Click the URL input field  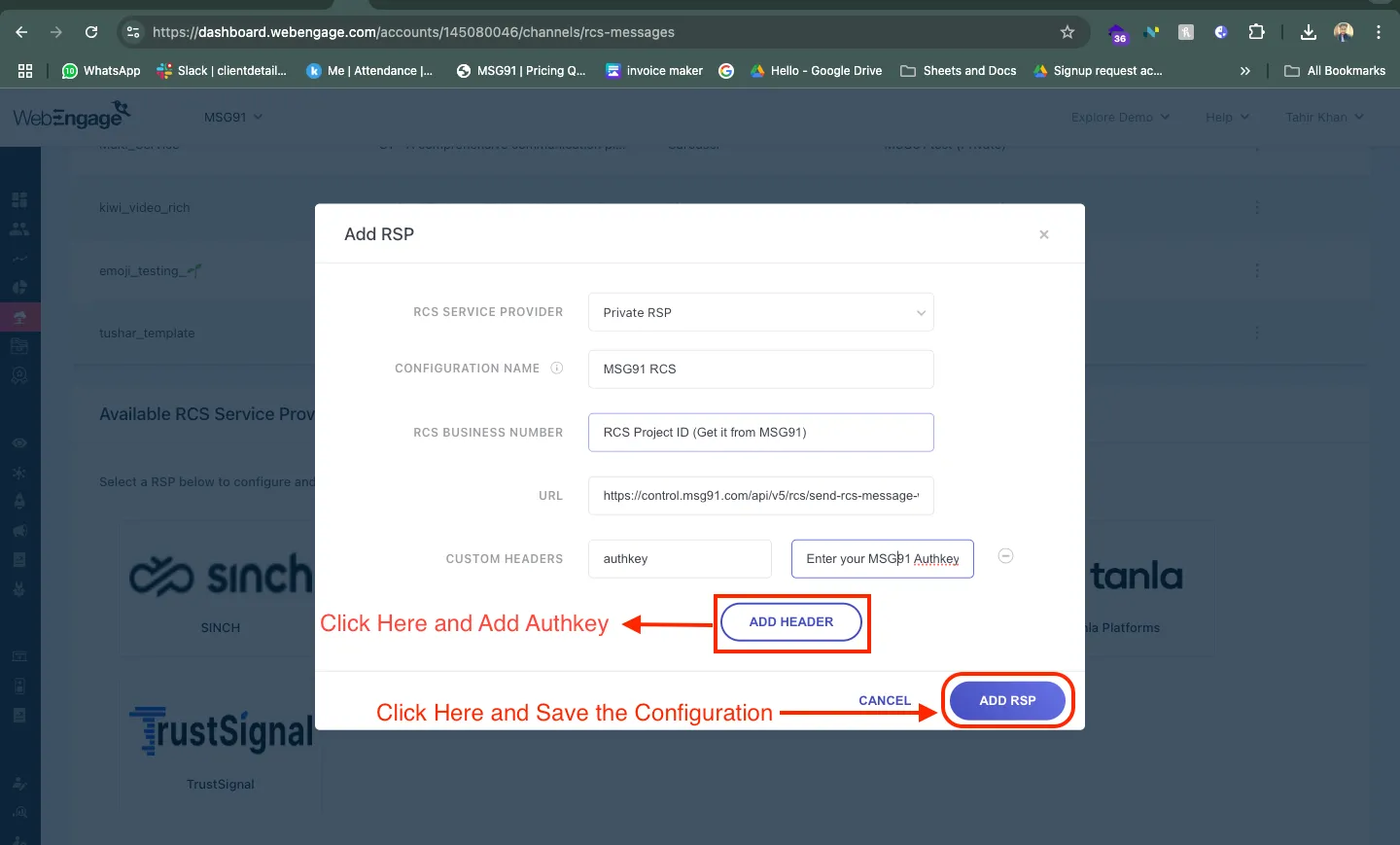coord(760,496)
